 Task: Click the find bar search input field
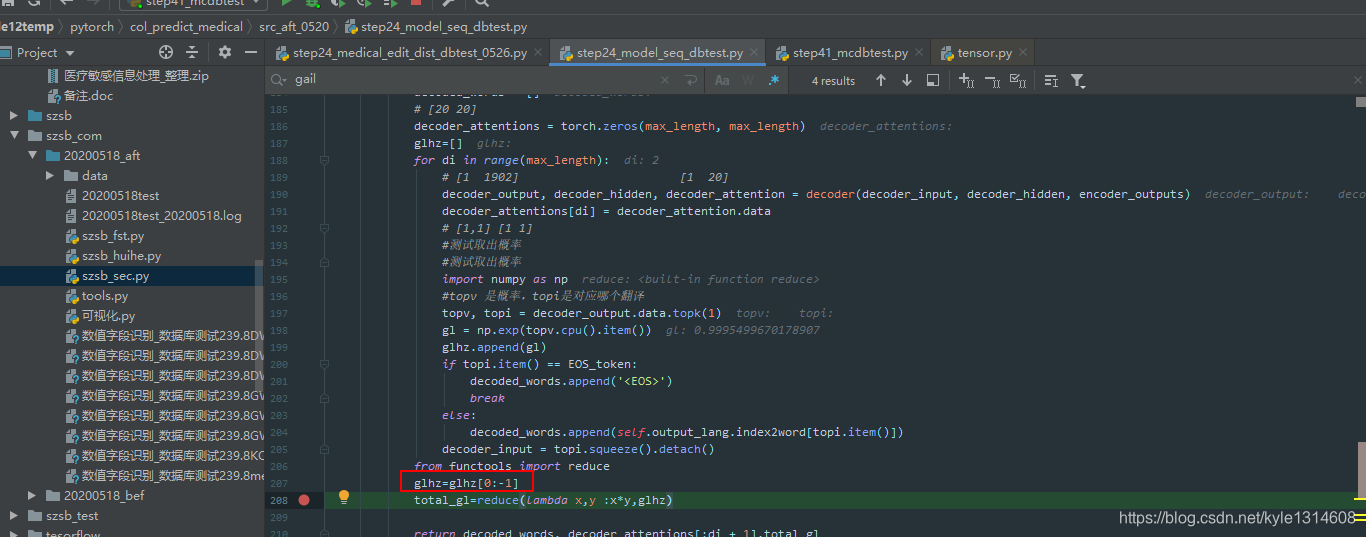[x=470, y=80]
